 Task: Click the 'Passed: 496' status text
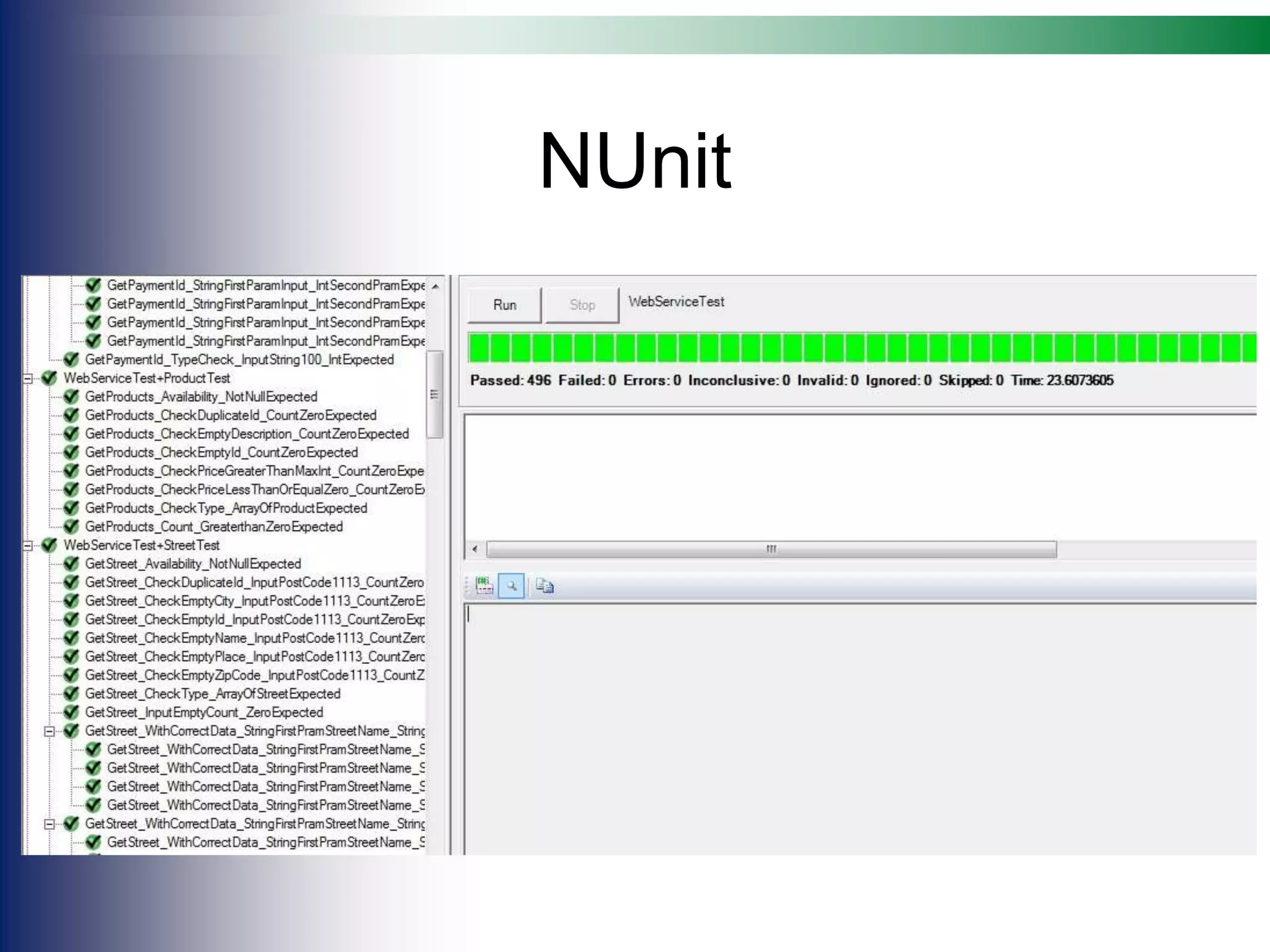pyautogui.click(x=510, y=381)
